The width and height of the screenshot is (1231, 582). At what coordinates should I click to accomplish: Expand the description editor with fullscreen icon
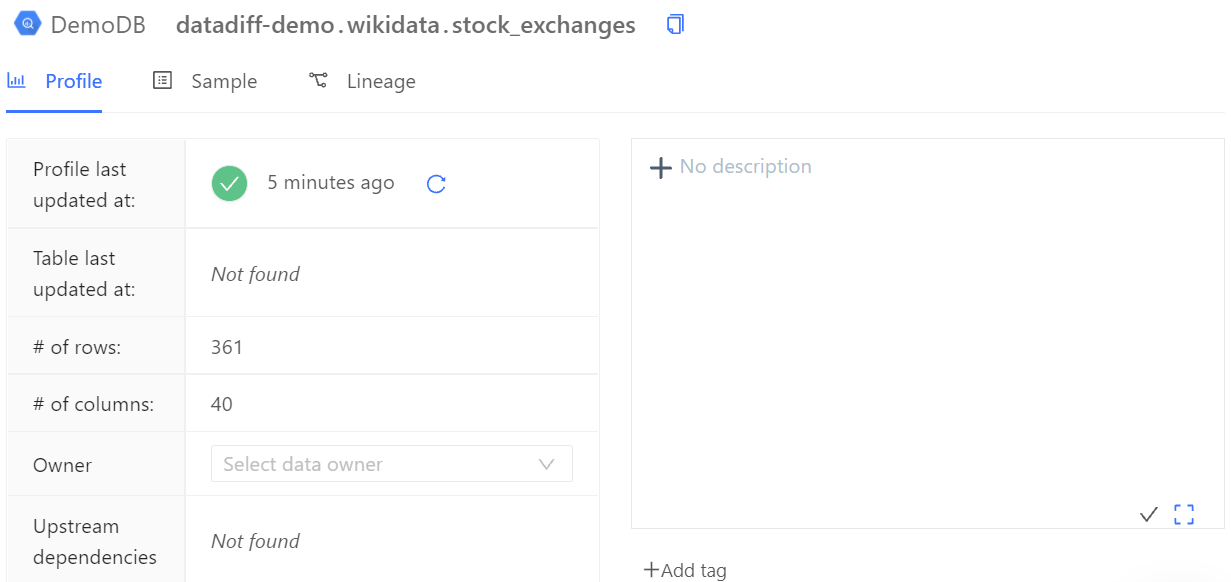tap(1184, 514)
